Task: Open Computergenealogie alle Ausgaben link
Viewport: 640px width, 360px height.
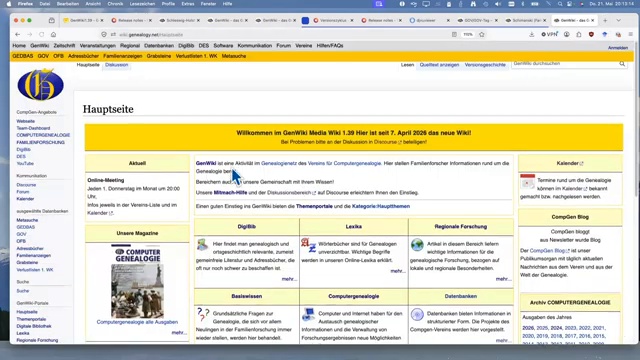Action: (137, 322)
